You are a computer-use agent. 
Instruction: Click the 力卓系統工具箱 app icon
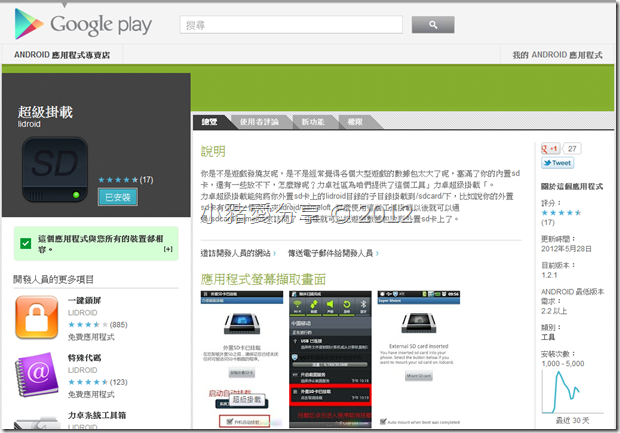click(x=37, y=423)
